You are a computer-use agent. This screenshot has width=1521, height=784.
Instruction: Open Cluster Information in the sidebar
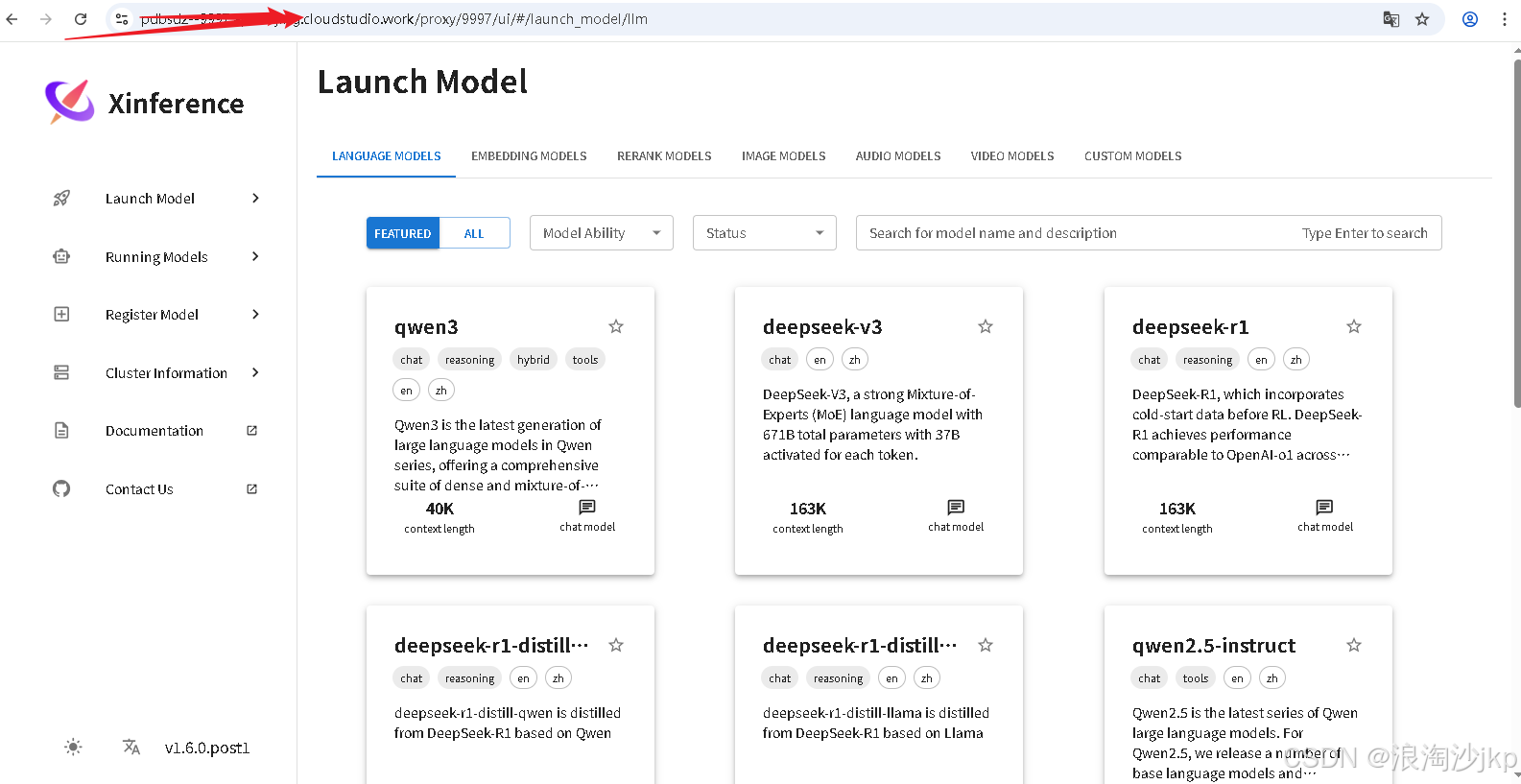pos(166,372)
